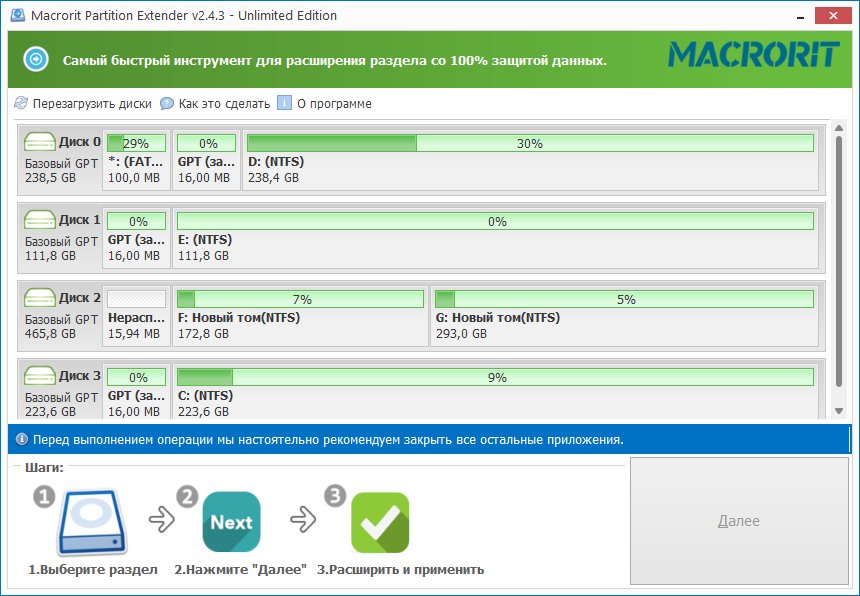Click the 'Диск 1' label

(x=80, y=219)
